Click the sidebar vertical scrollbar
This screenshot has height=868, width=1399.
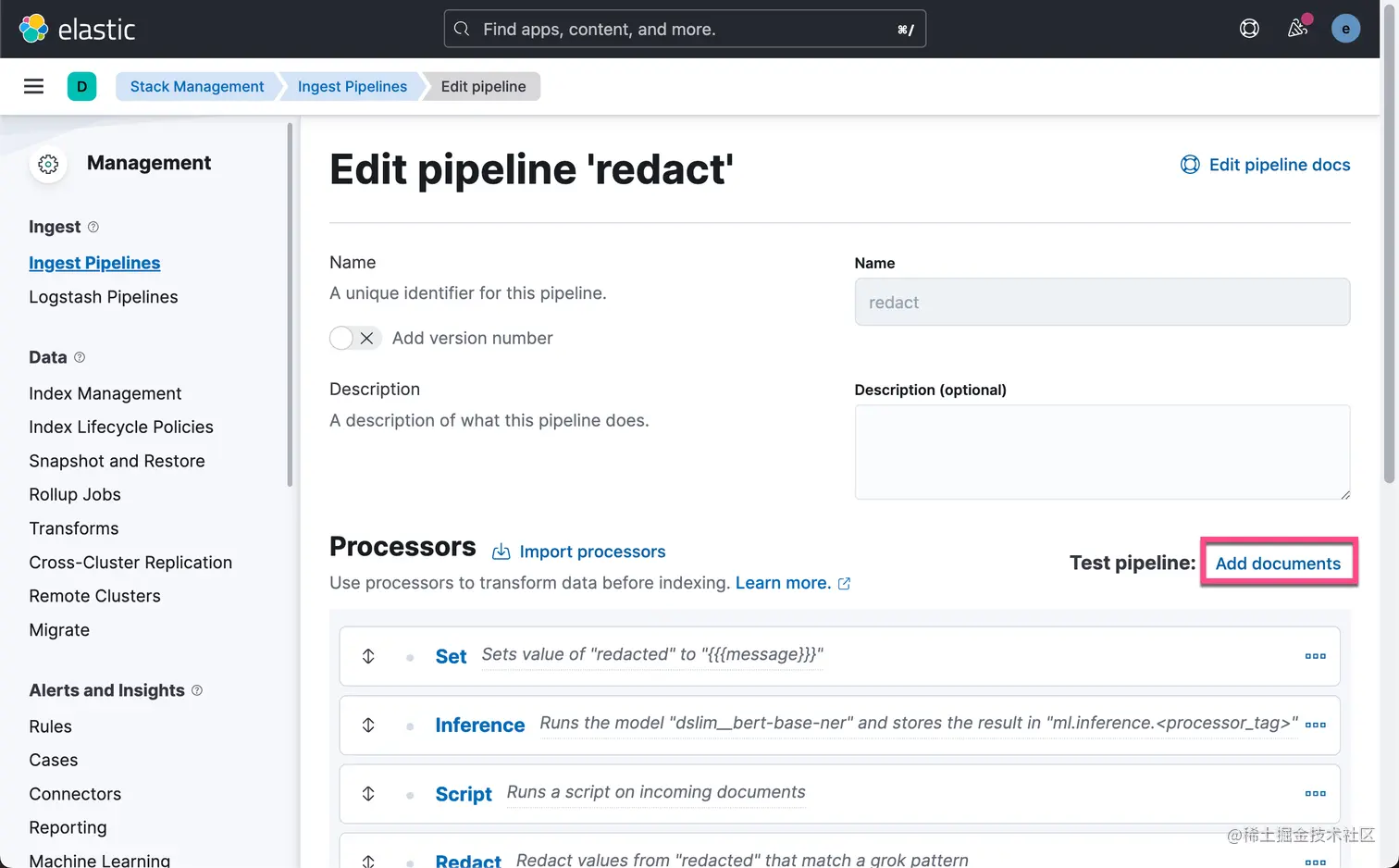(x=290, y=305)
